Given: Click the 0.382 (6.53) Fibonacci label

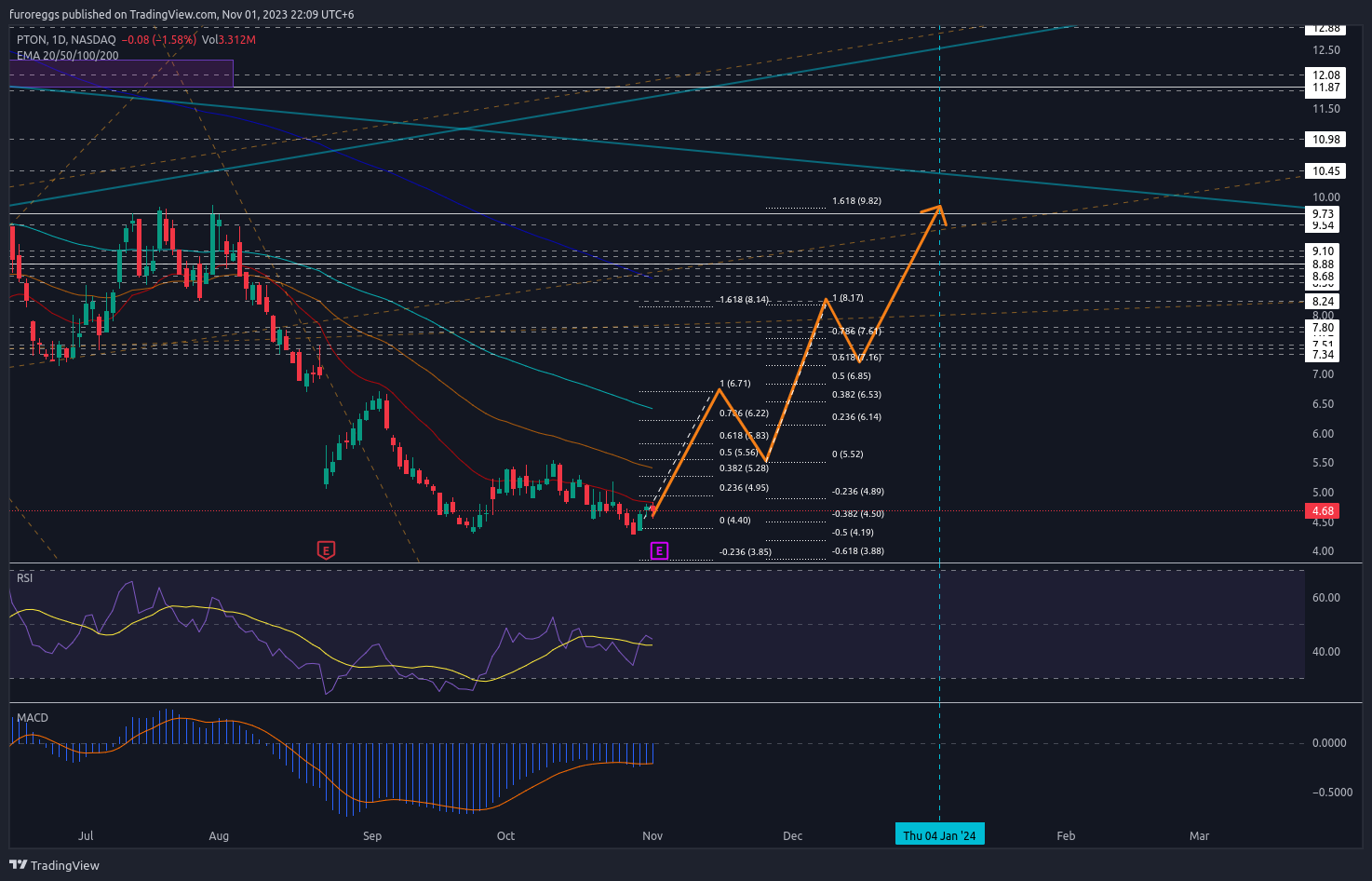Looking at the screenshot, I should [856, 395].
